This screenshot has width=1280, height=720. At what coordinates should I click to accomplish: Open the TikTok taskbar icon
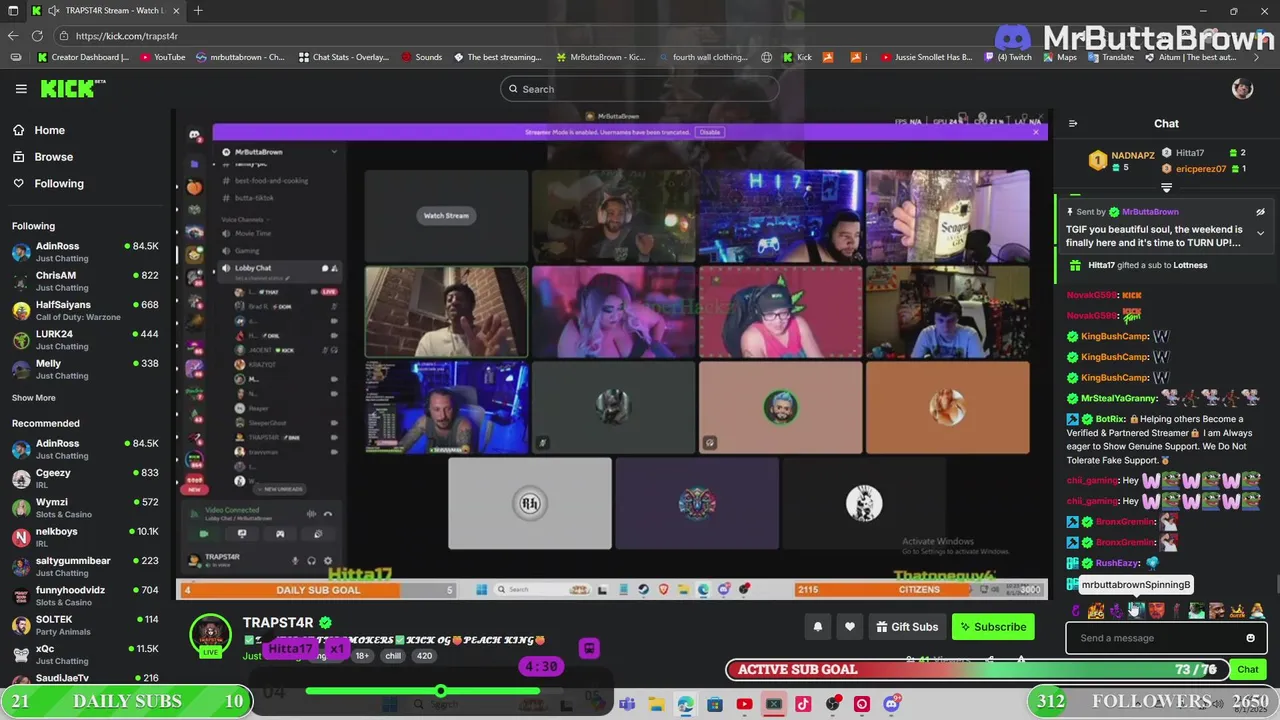pyautogui.click(x=803, y=705)
